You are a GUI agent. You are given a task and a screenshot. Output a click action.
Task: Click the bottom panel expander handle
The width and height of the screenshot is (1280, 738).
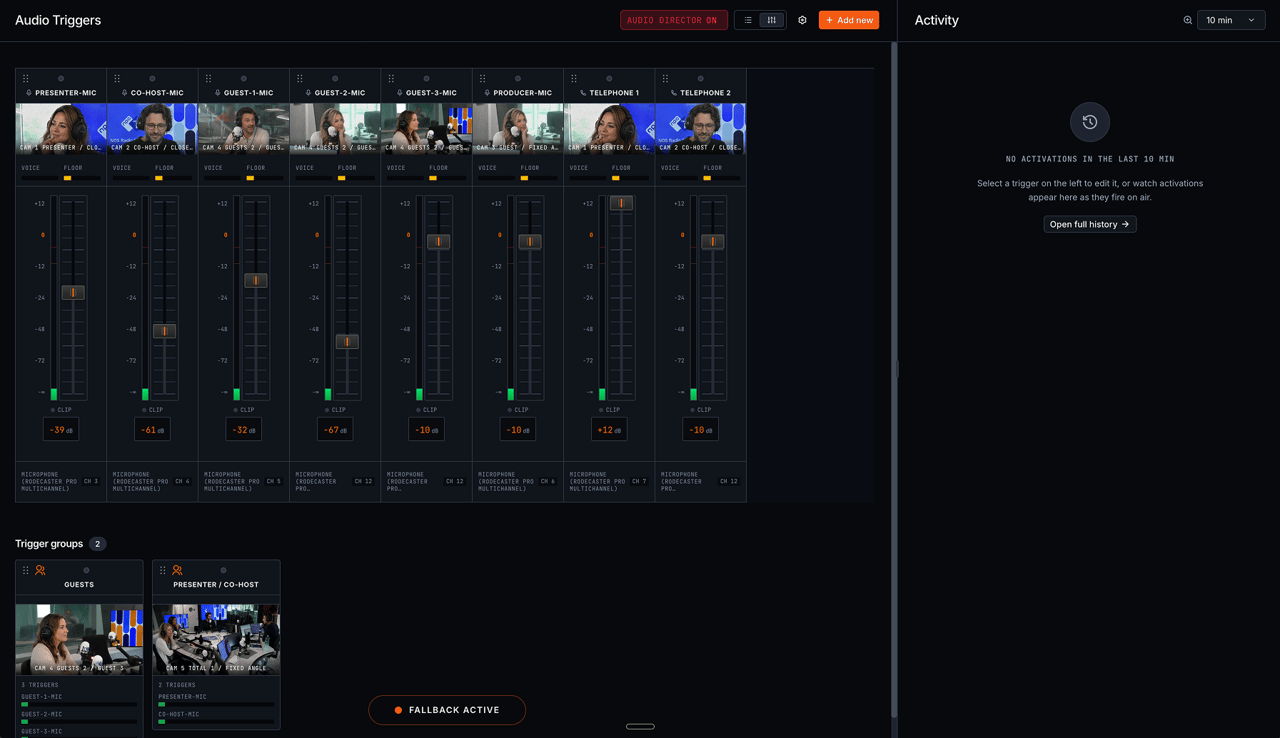point(640,727)
